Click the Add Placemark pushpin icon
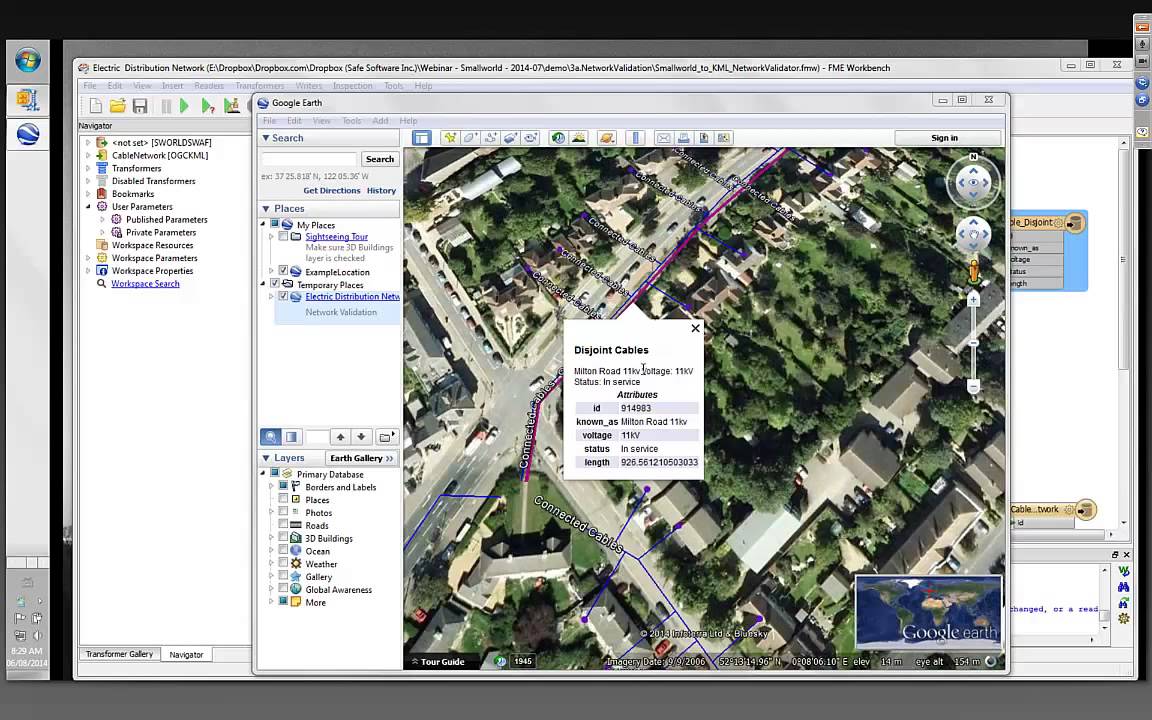The image size is (1152, 720). [450, 138]
